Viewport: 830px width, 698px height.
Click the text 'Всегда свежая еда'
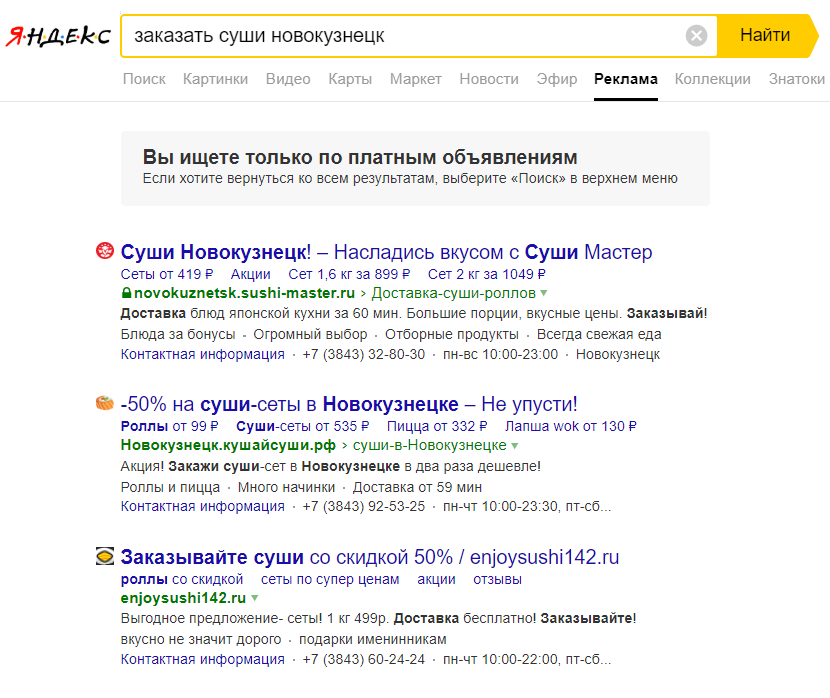pyautogui.click(x=599, y=334)
